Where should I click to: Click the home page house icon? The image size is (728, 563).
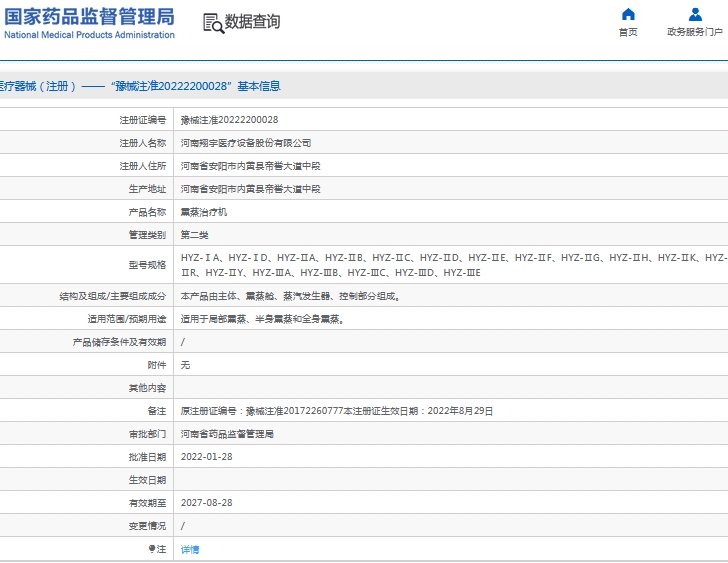[x=628, y=14]
